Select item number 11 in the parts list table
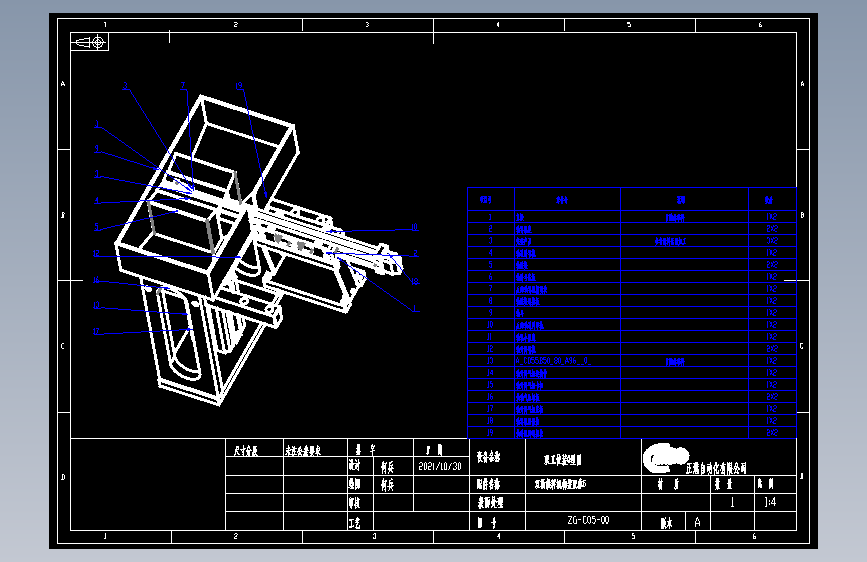Viewport: 867px width, 562px height. [490, 336]
